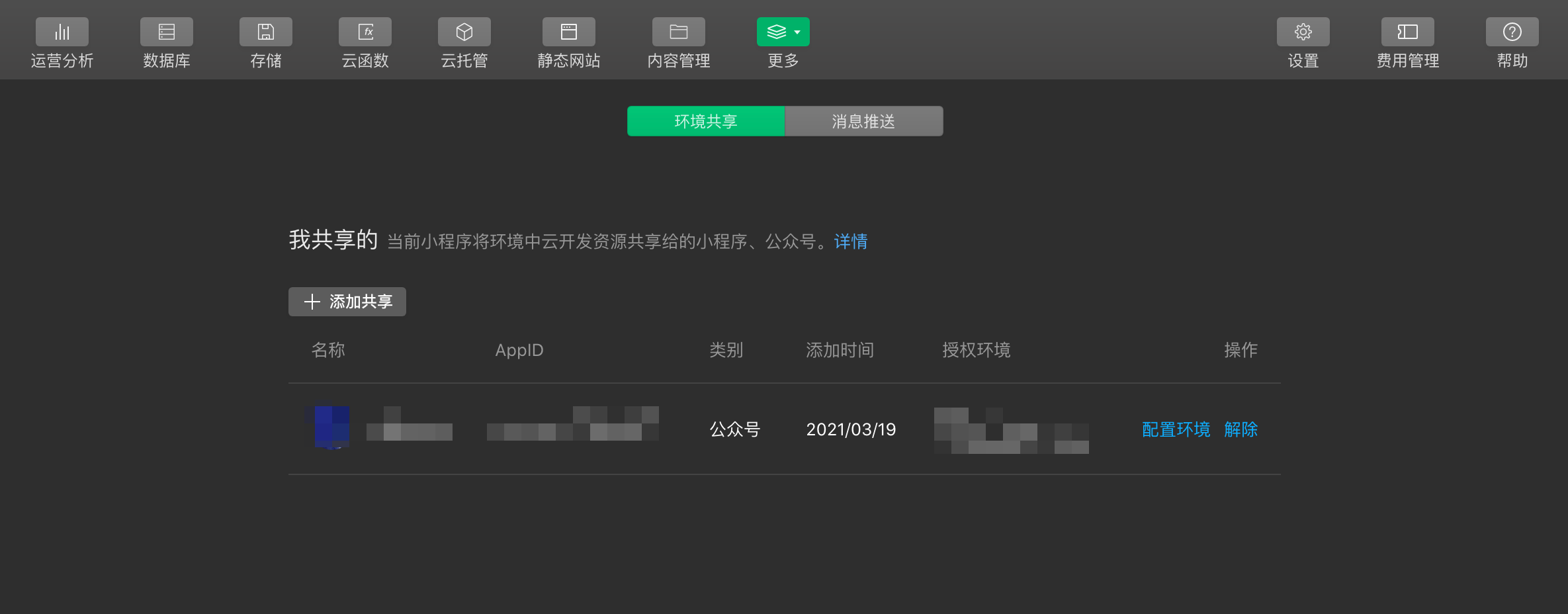This screenshot has height=614, width=1568.
Task: Open the 静态网站 static website icon
Action: pos(569,32)
